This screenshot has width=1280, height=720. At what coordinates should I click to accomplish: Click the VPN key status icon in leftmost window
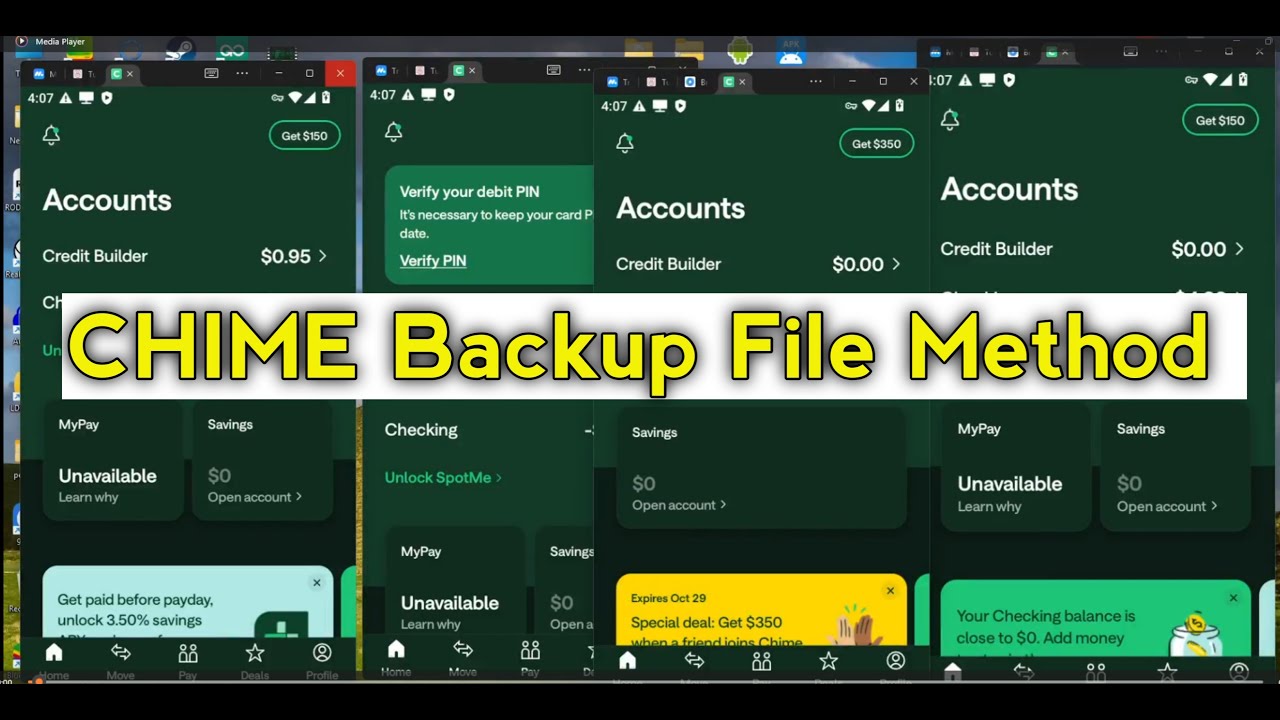pyautogui.click(x=277, y=98)
